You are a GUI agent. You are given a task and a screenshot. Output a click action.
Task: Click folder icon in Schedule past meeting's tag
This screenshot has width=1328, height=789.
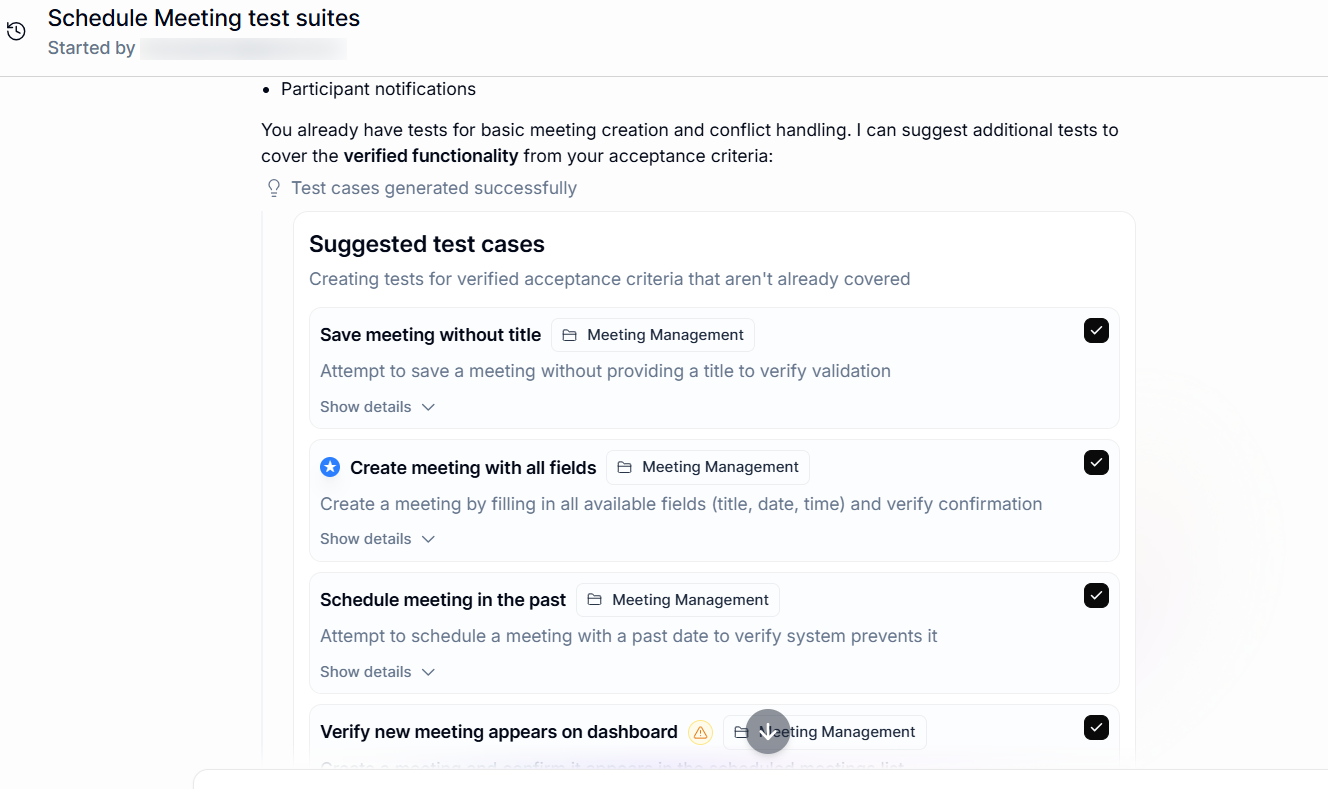(594, 600)
